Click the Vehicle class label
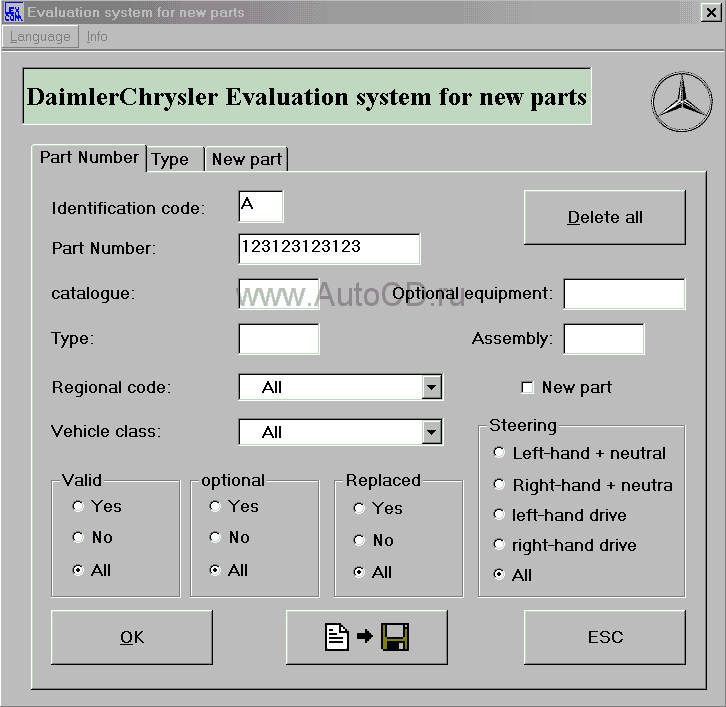The image size is (726, 707). point(106,432)
